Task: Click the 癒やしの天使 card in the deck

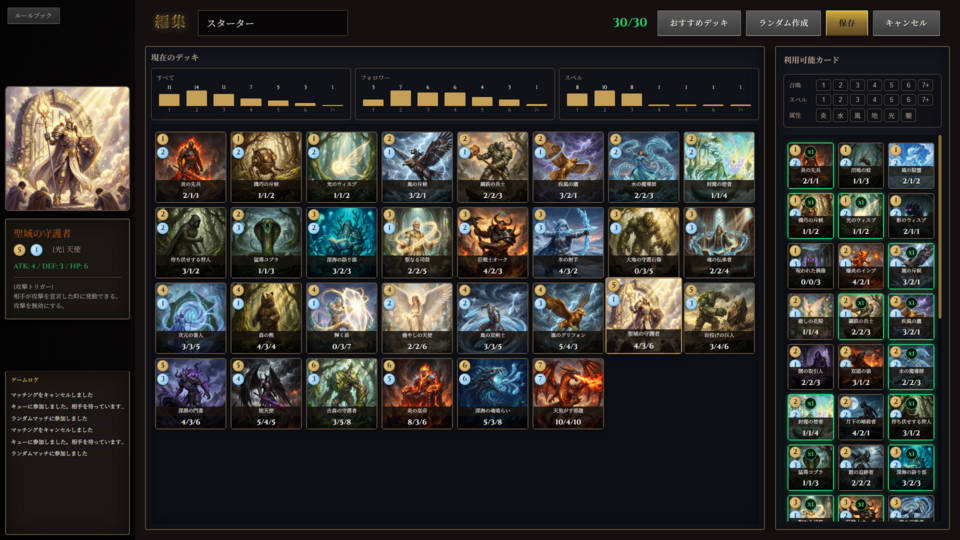Action: [418, 317]
